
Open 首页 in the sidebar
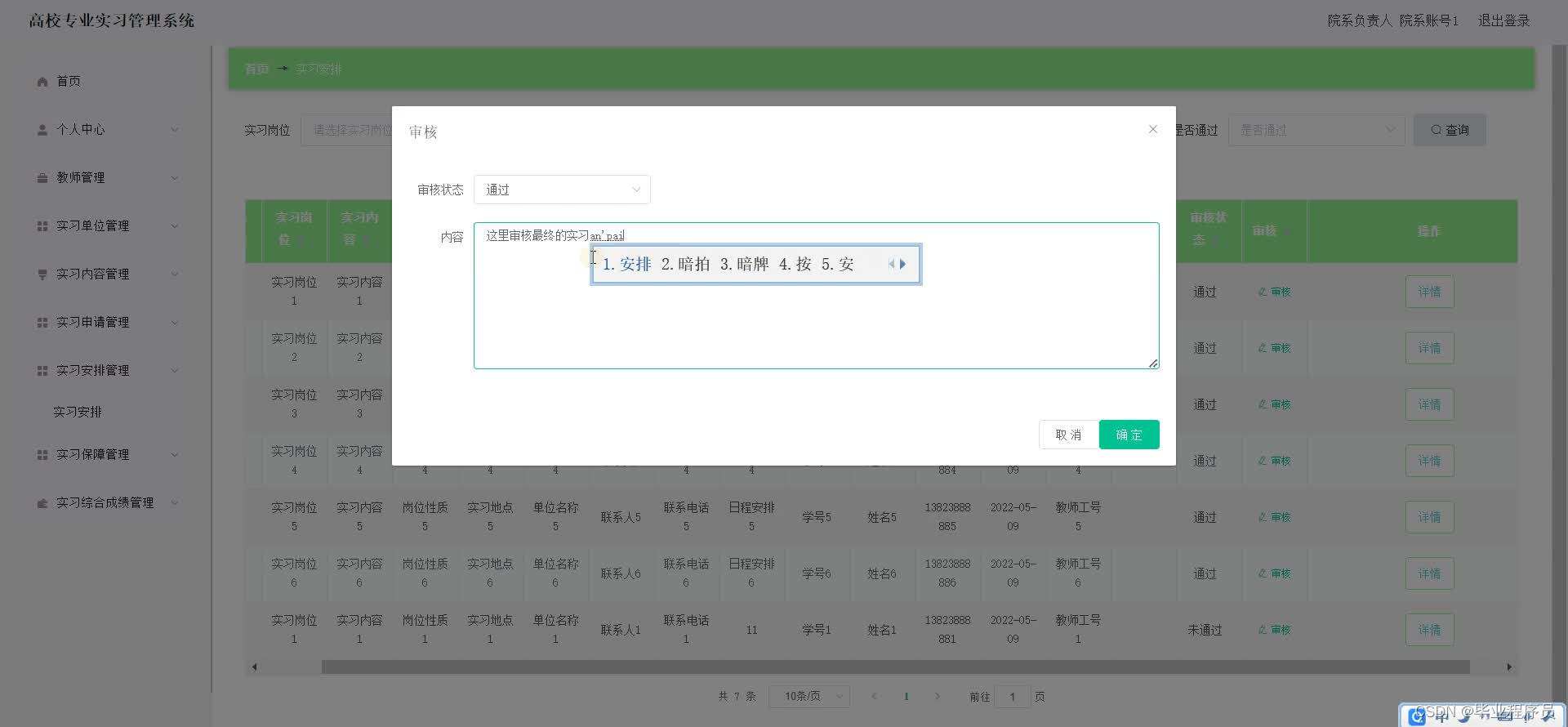click(69, 82)
